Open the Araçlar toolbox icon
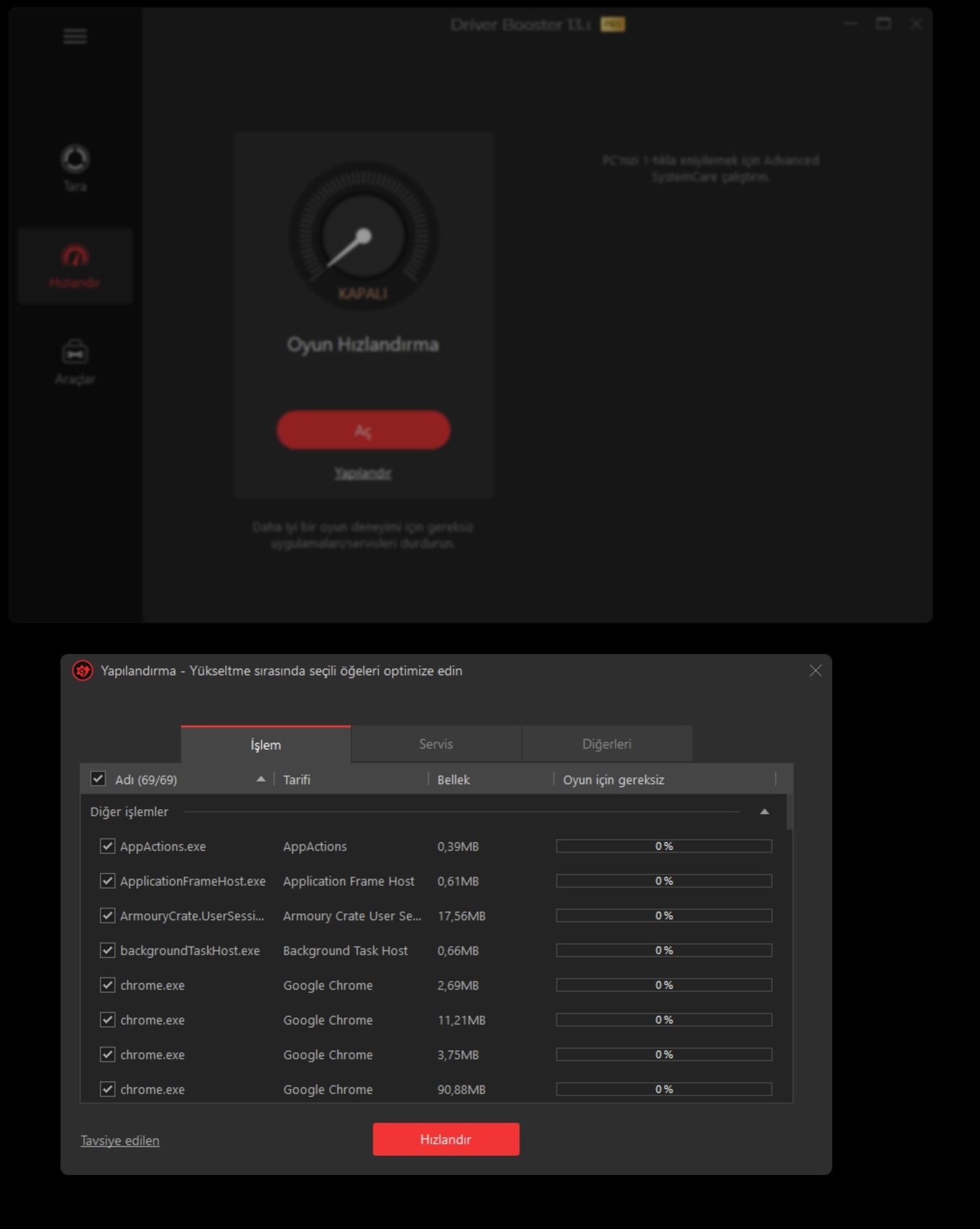This screenshot has width=980, height=1229. (x=75, y=352)
